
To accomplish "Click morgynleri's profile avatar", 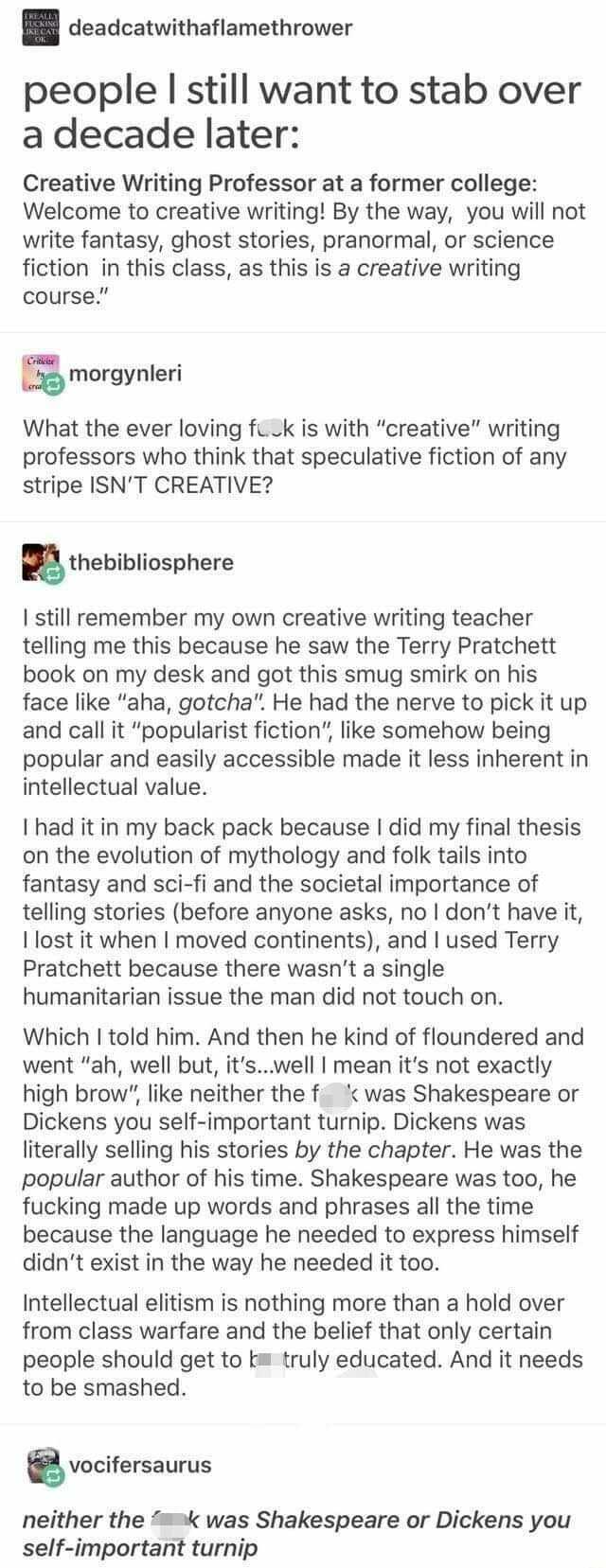I will pos(40,374).
